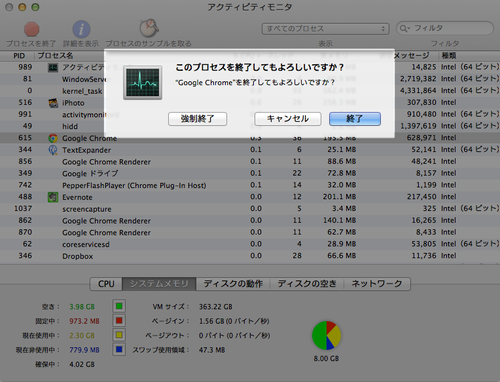Click into the フィルタ search field

coord(445,28)
